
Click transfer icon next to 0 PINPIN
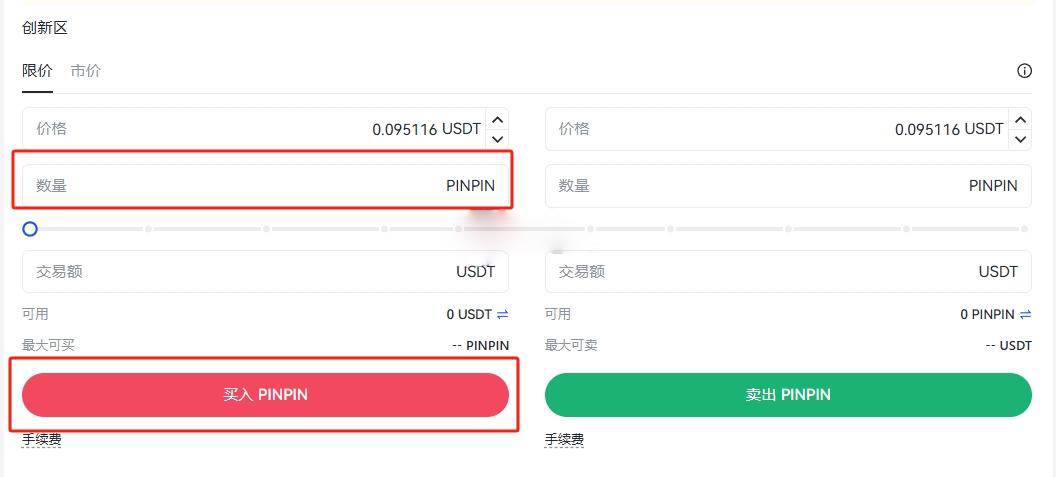pyautogui.click(x=1025, y=314)
